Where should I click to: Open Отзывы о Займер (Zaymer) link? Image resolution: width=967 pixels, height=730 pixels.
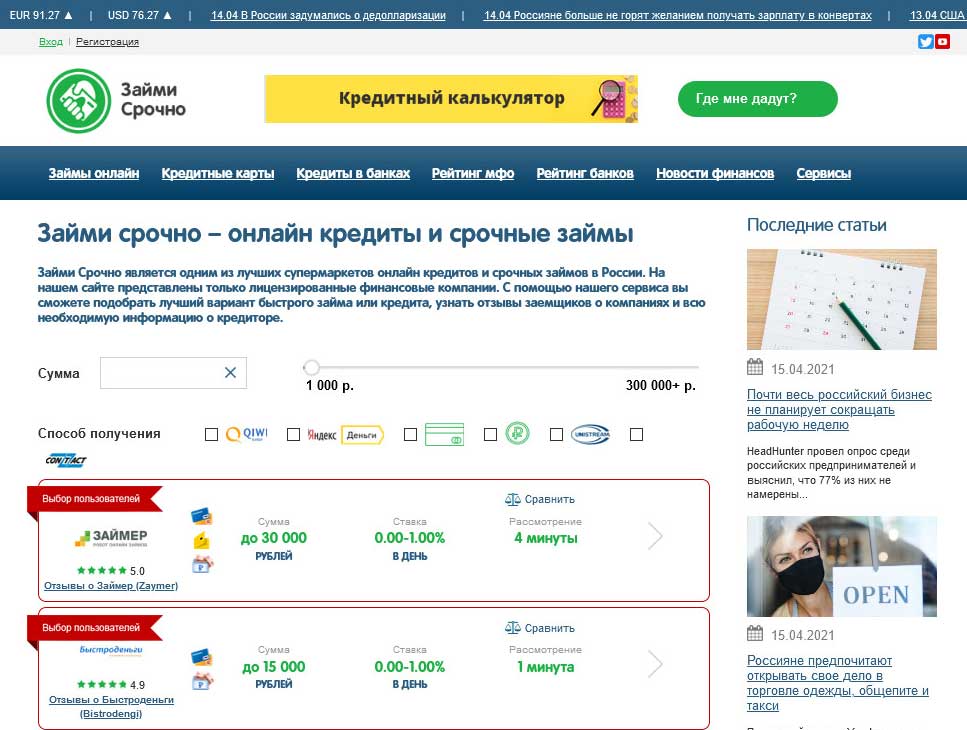point(109,585)
